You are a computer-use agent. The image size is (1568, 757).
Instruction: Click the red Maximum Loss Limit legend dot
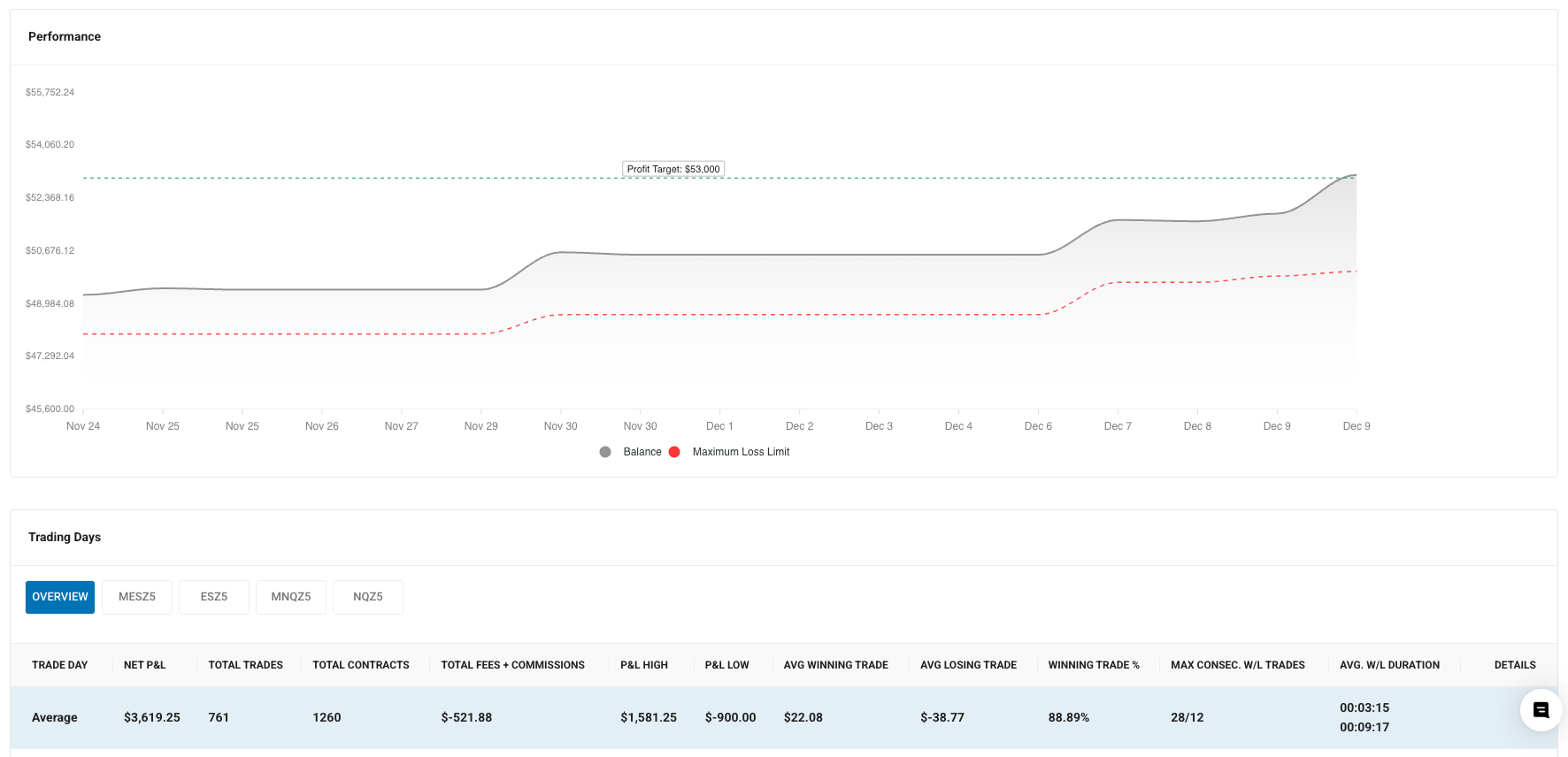674,452
